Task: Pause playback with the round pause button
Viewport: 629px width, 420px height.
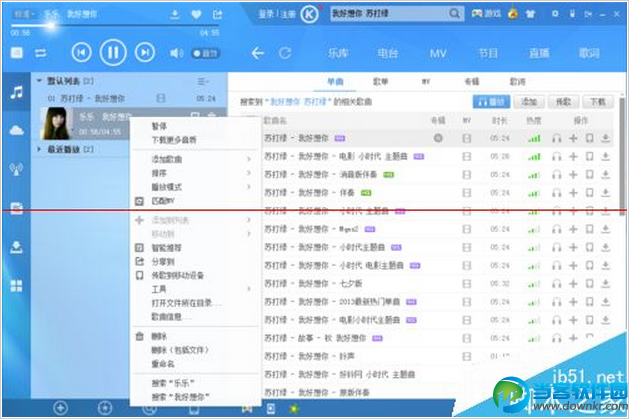Action: pos(113,53)
